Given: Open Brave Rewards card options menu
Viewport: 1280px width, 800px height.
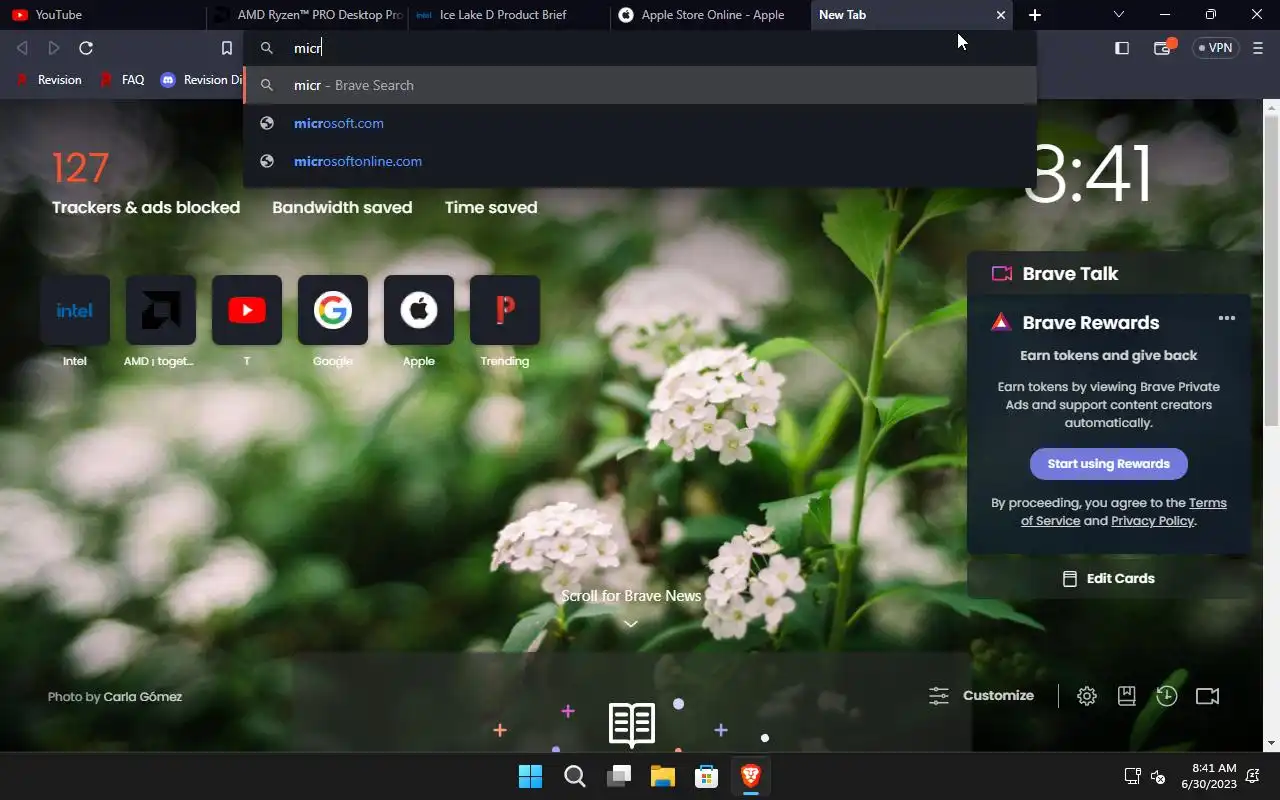Looking at the screenshot, I should (x=1227, y=318).
